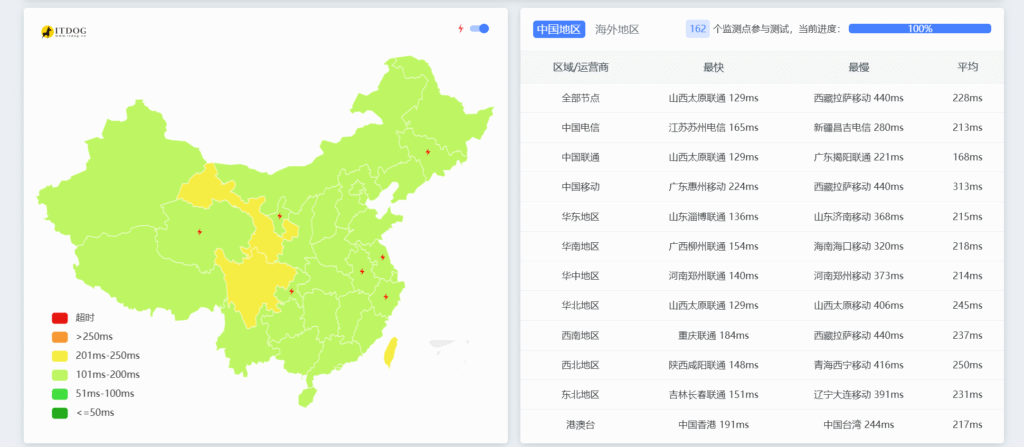Click the 最快 column header
1024x447 pixels.
[713, 67]
